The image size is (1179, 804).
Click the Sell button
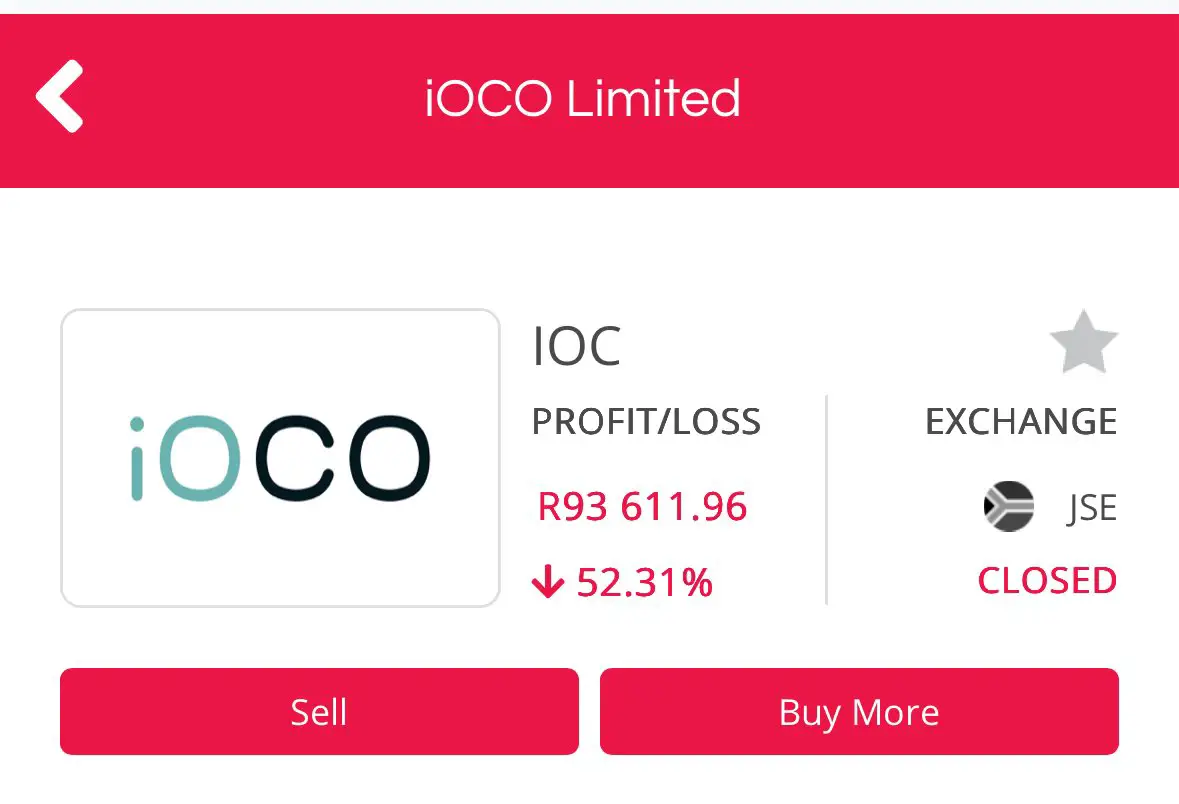point(320,711)
